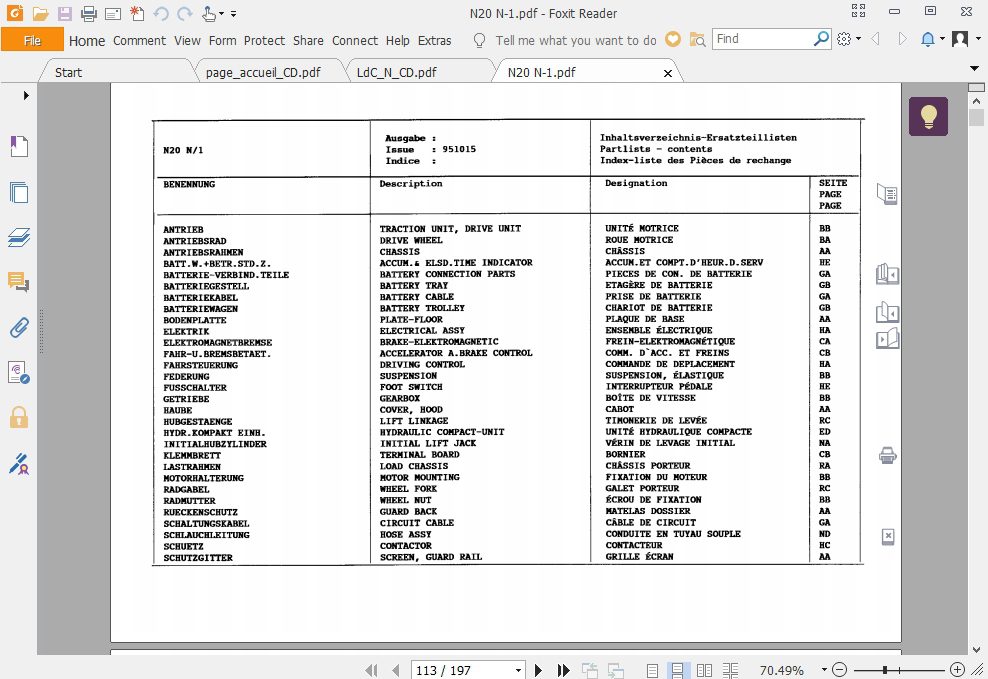Open the 70.49% zoom level dropdown

pyautogui.click(x=824, y=670)
